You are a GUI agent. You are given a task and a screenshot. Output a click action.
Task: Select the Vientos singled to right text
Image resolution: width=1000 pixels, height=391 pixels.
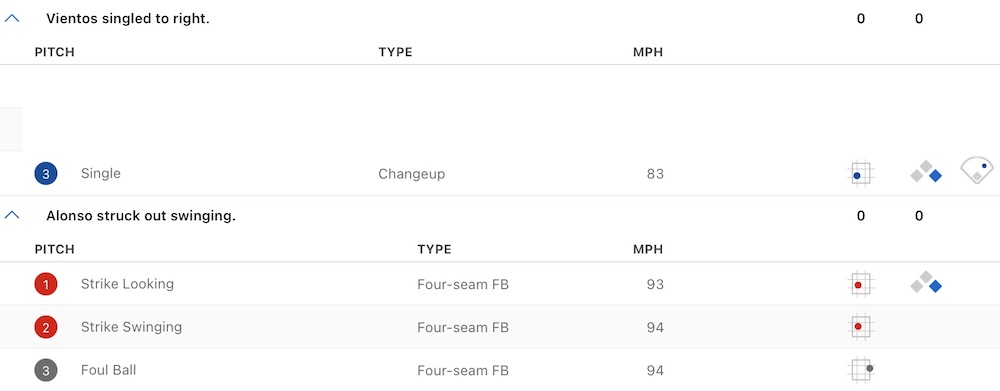pyautogui.click(x=128, y=19)
